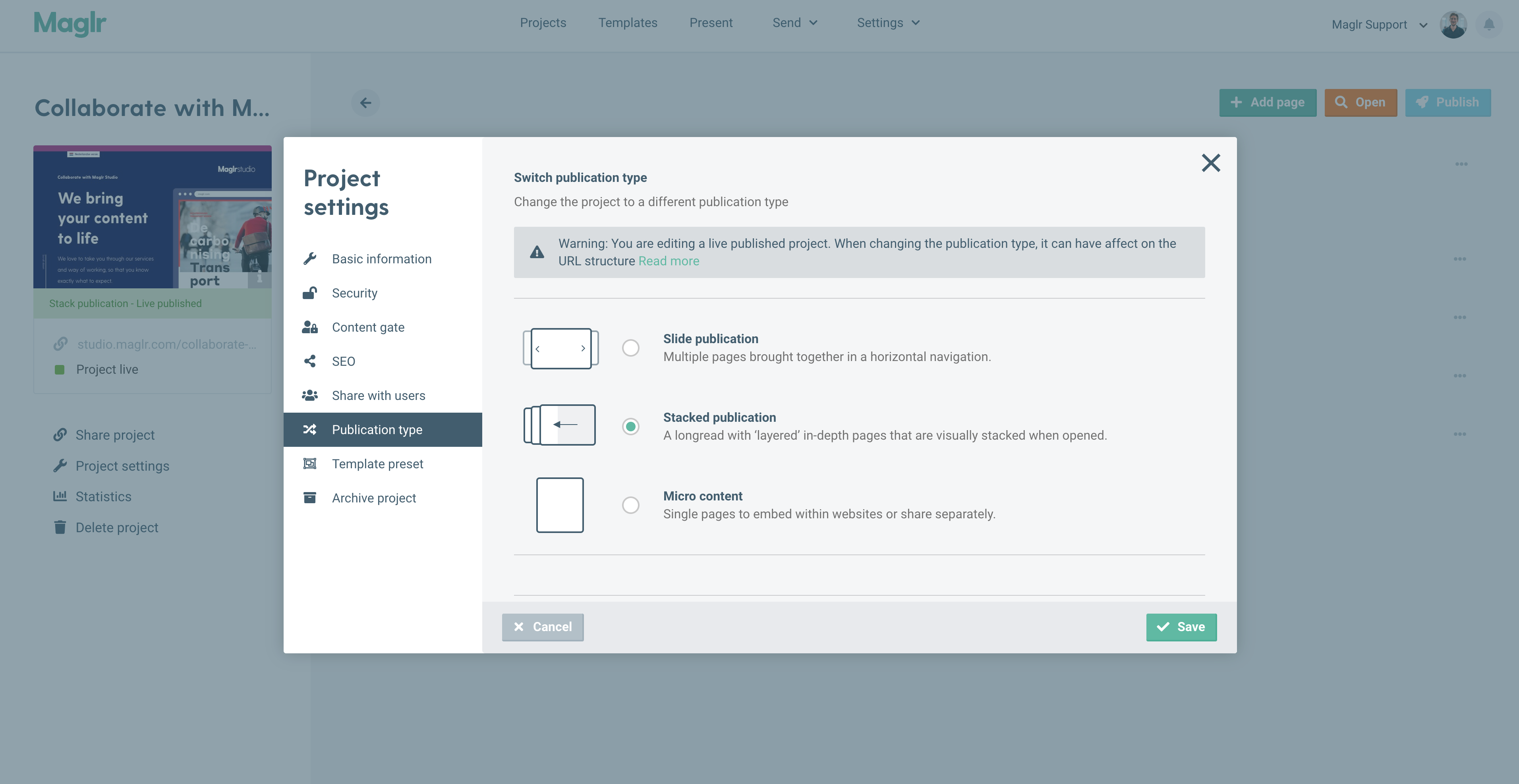Select the Slide publication option
1519x784 pixels.
[631, 348]
